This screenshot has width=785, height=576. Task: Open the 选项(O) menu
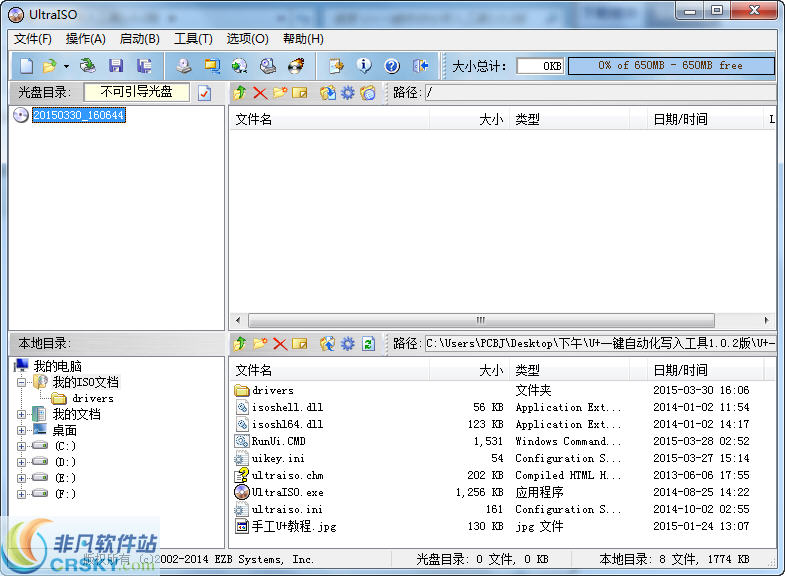click(247, 39)
